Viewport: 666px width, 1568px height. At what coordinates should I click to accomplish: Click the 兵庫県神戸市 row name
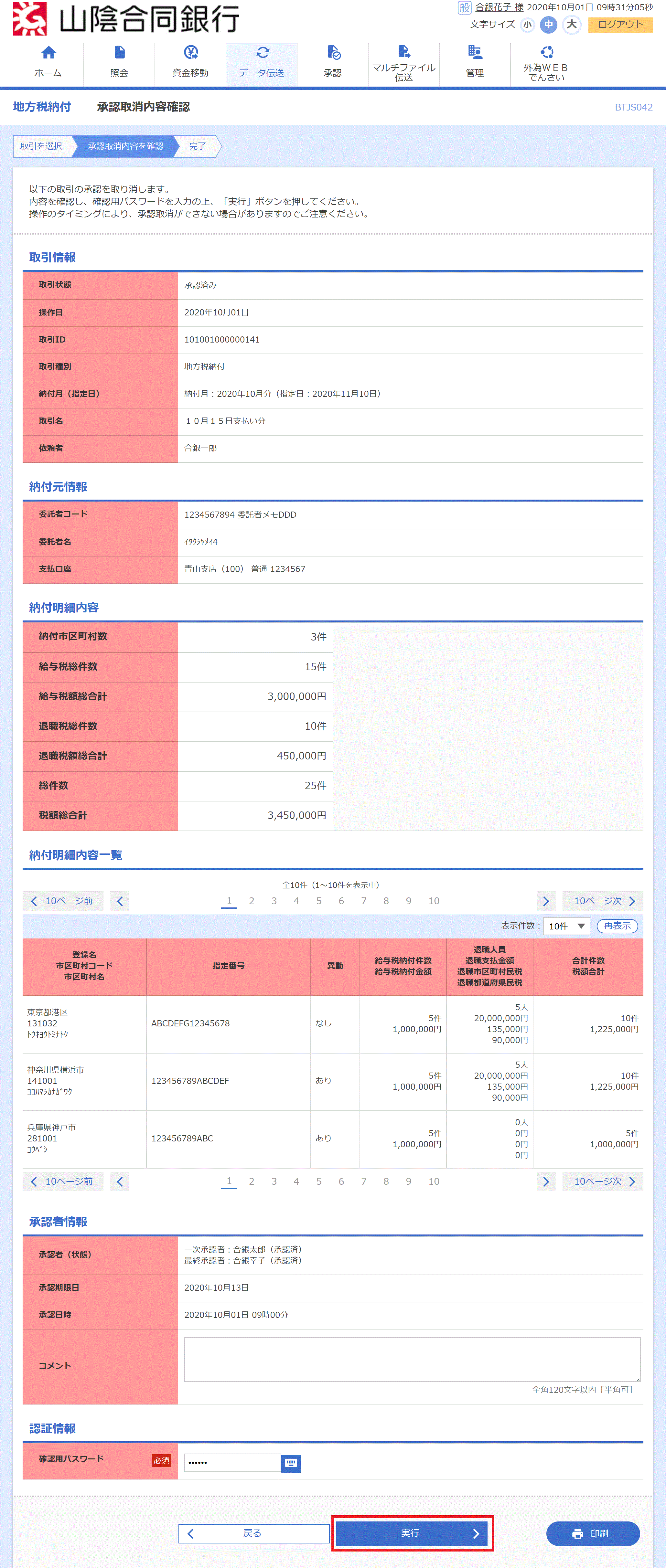[x=52, y=1127]
